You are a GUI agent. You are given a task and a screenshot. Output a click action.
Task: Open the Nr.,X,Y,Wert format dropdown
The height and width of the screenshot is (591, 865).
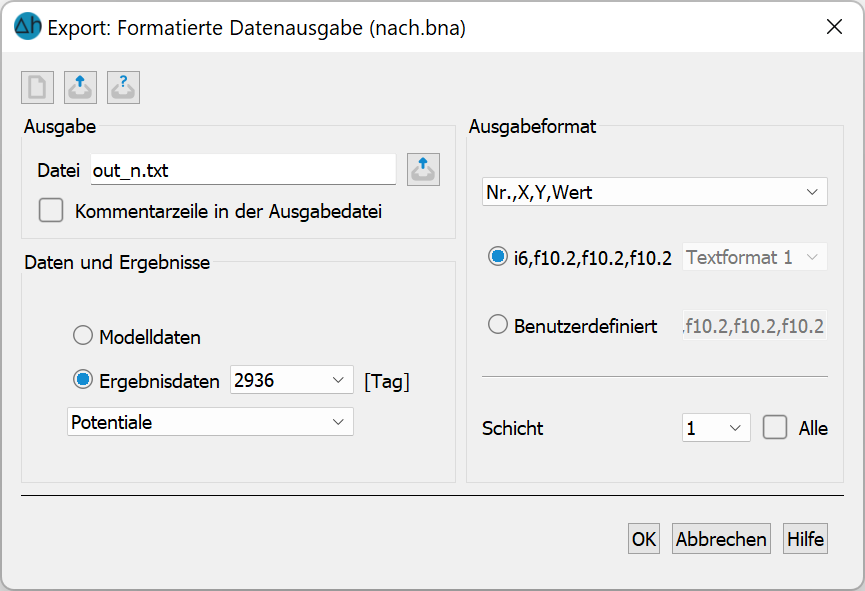(654, 192)
